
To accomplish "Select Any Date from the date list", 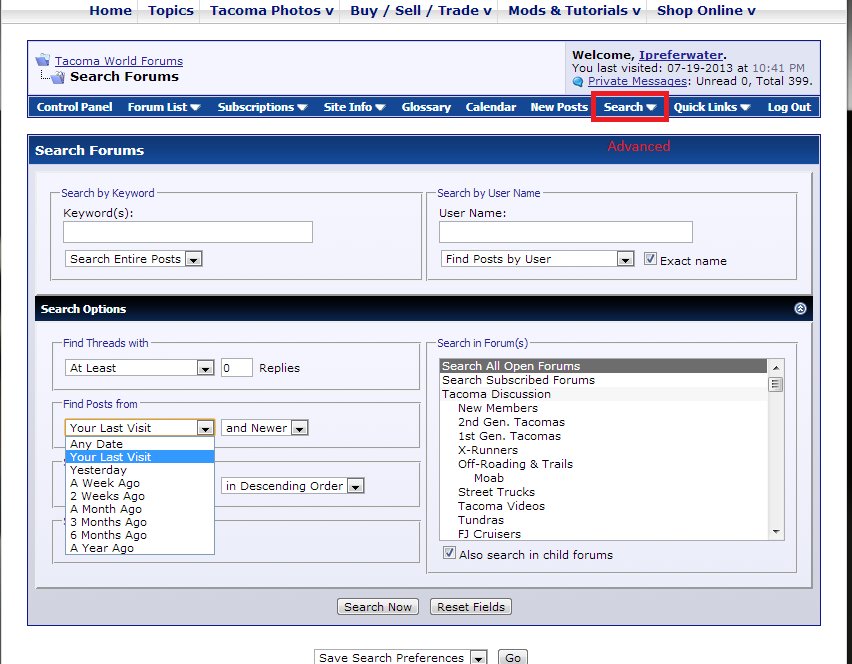I will 140,444.
